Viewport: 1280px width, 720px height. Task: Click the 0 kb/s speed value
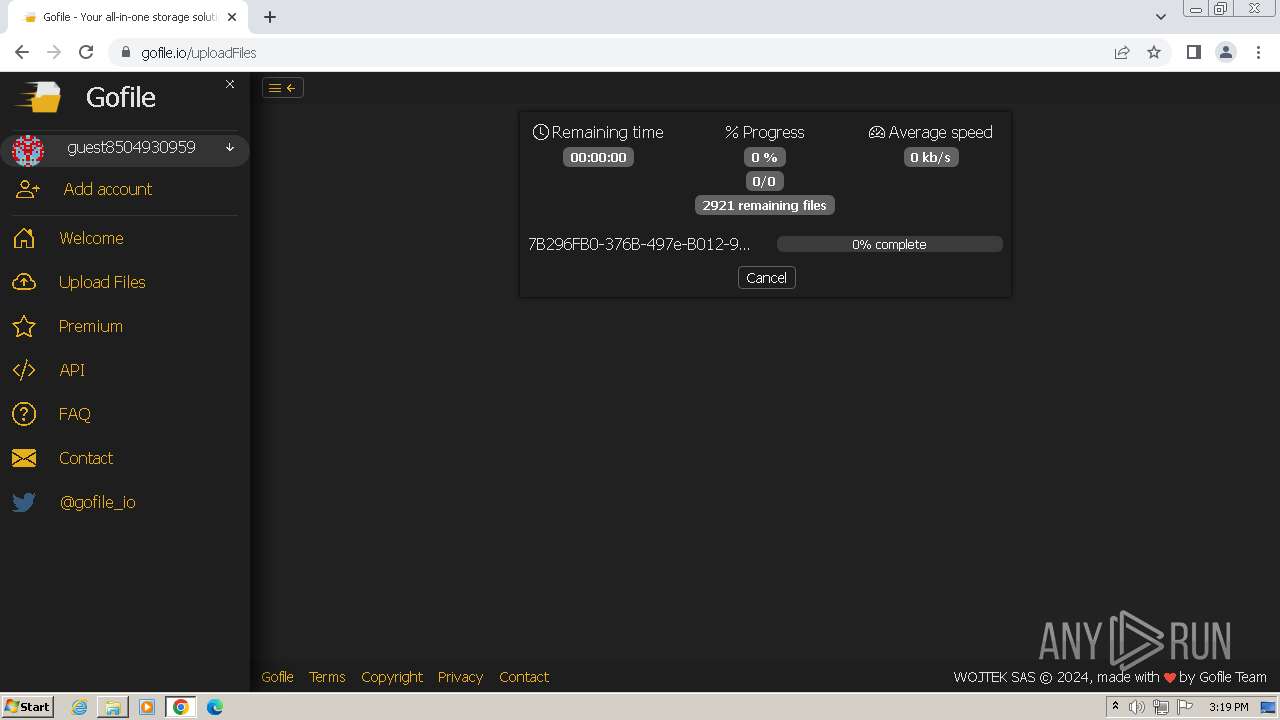(931, 157)
